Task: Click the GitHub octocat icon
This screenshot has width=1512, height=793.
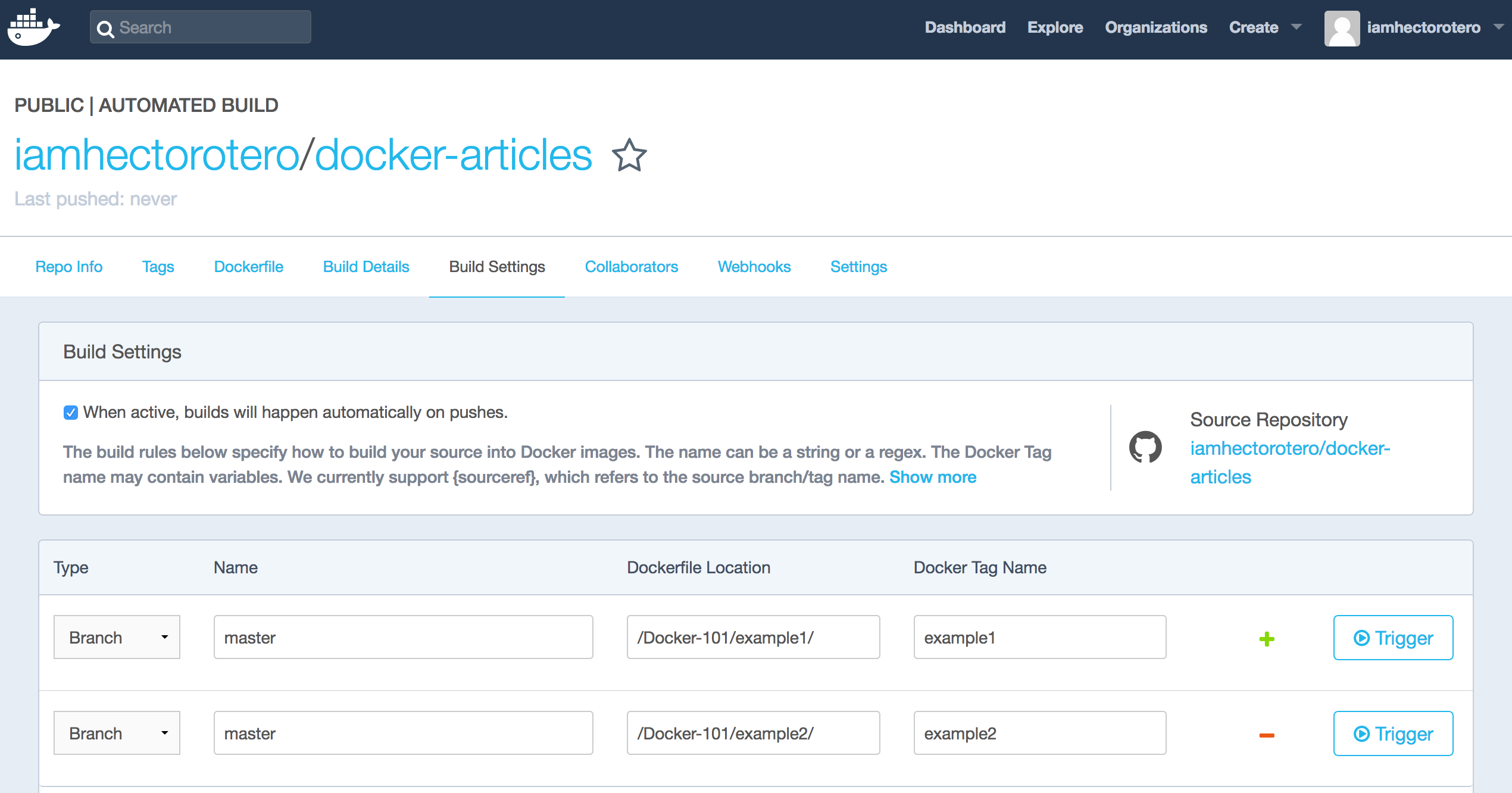Action: pos(1145,447)
